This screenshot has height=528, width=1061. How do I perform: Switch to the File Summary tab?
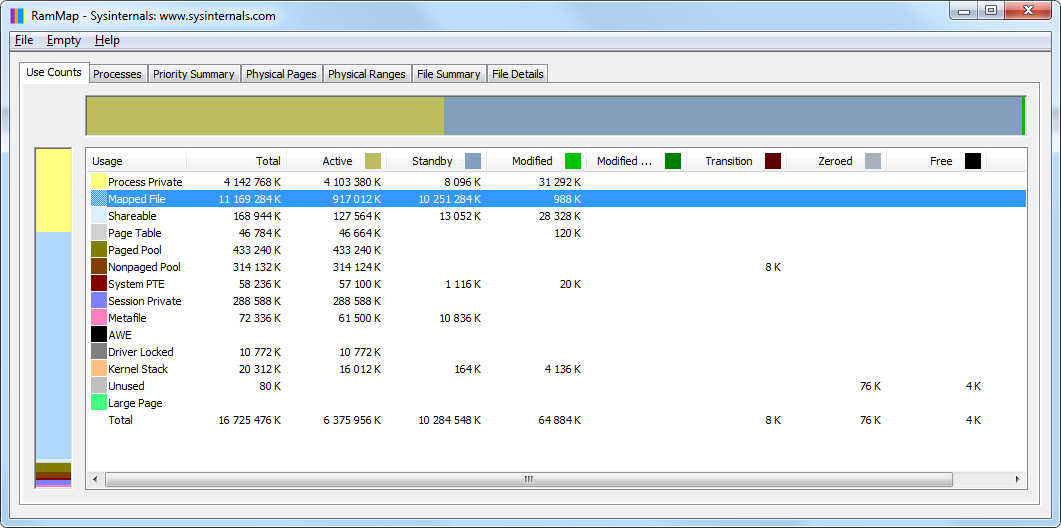coord(449,74)
